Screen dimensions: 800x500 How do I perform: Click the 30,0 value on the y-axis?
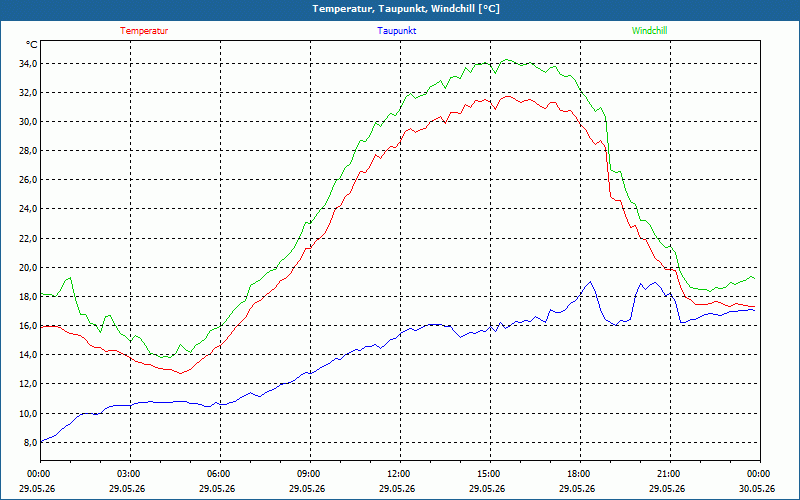point(28,121)
